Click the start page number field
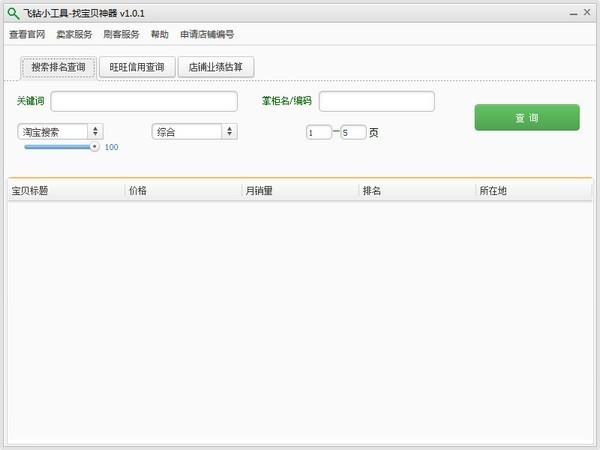 [x=319, y=132]
